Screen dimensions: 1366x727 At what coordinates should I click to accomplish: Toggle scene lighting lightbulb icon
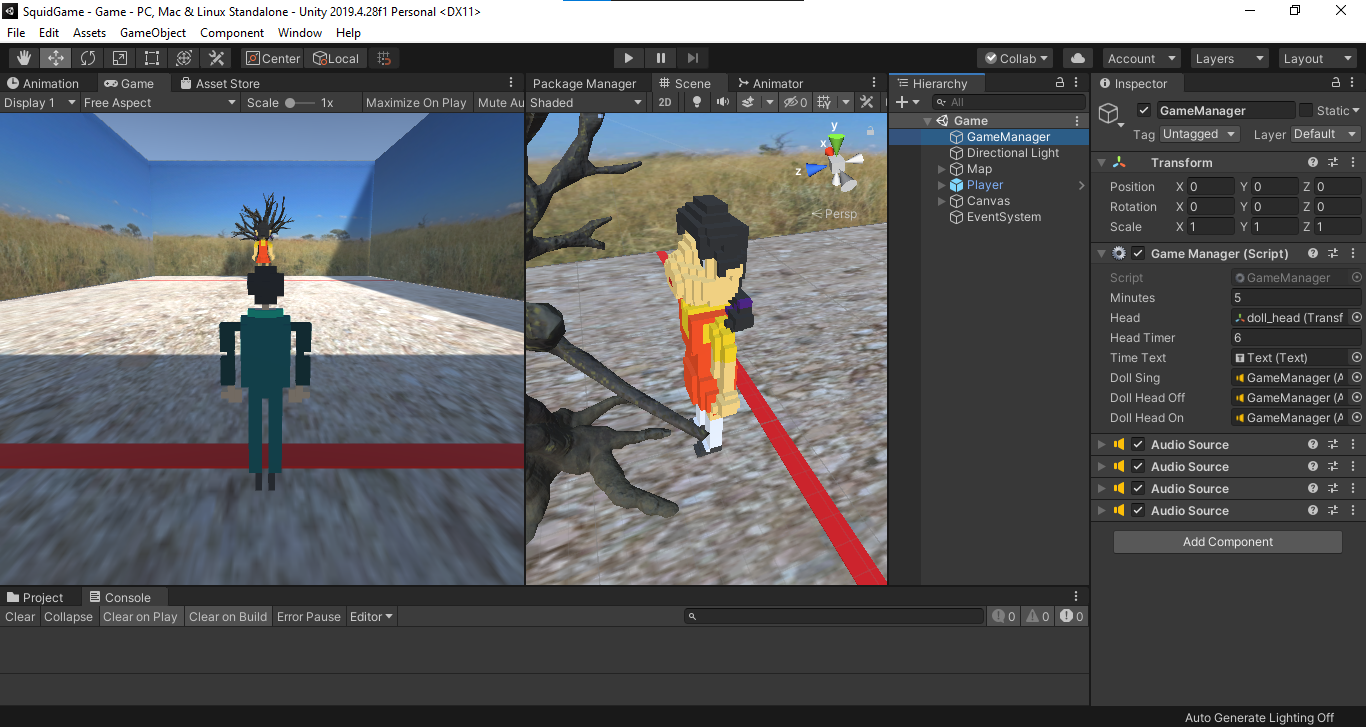pos(697,102)
